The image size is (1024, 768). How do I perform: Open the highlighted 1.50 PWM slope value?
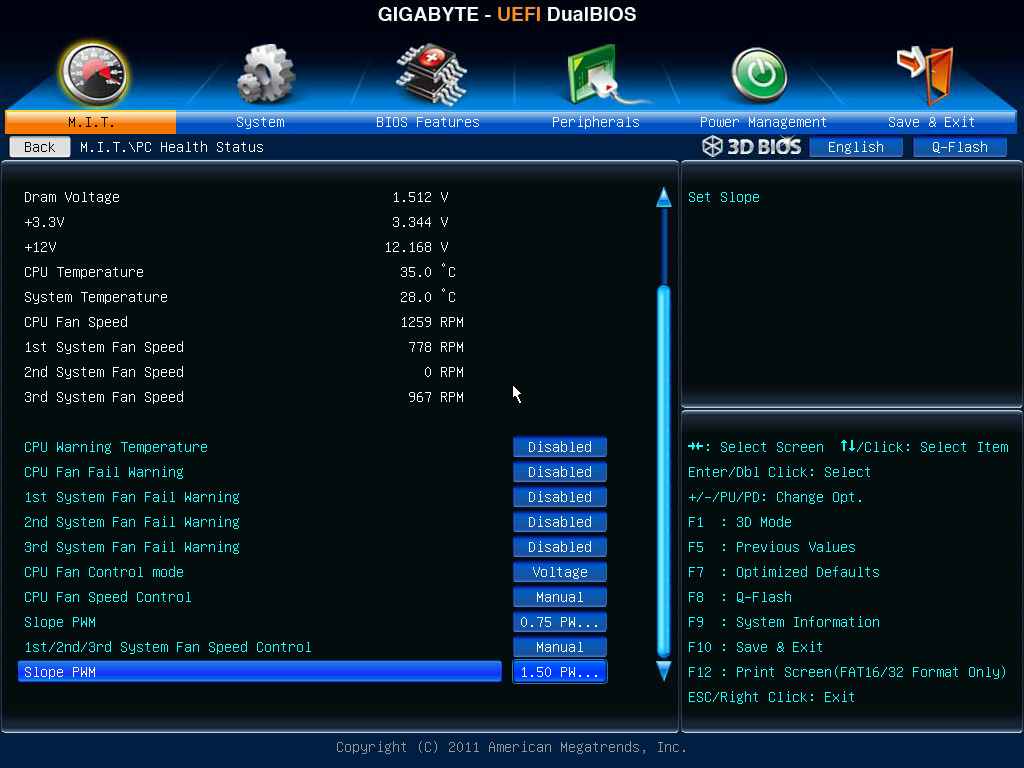(x=560, y=672)
